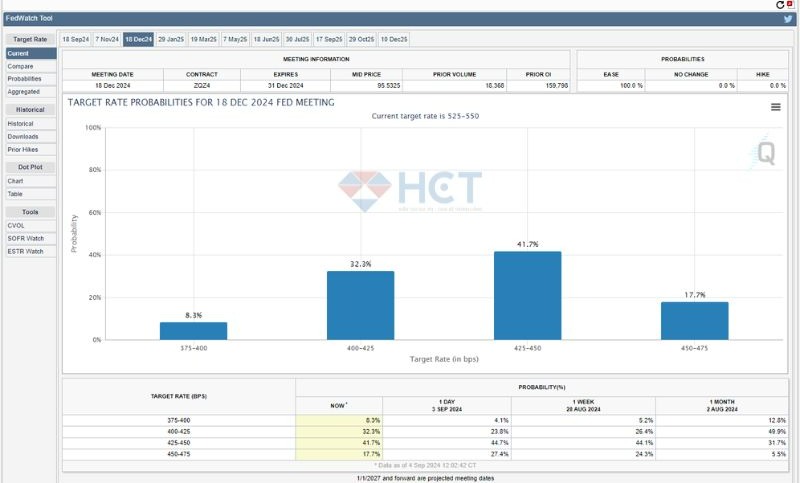
Task: Open Historical link under Historical section
Action: click(31, 124)
